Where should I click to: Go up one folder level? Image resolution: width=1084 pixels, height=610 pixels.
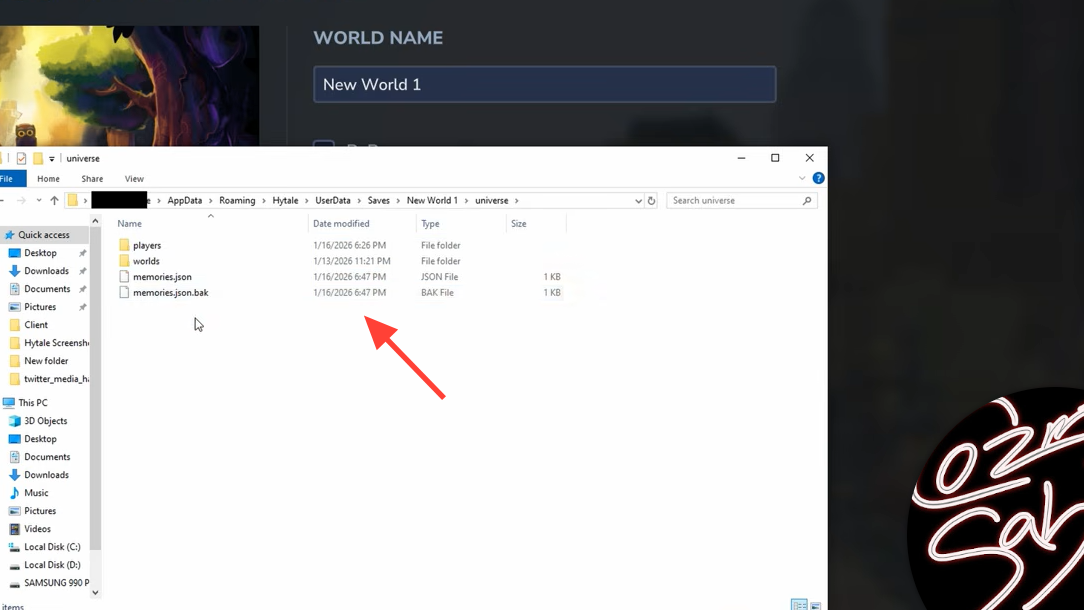(54, 201)
